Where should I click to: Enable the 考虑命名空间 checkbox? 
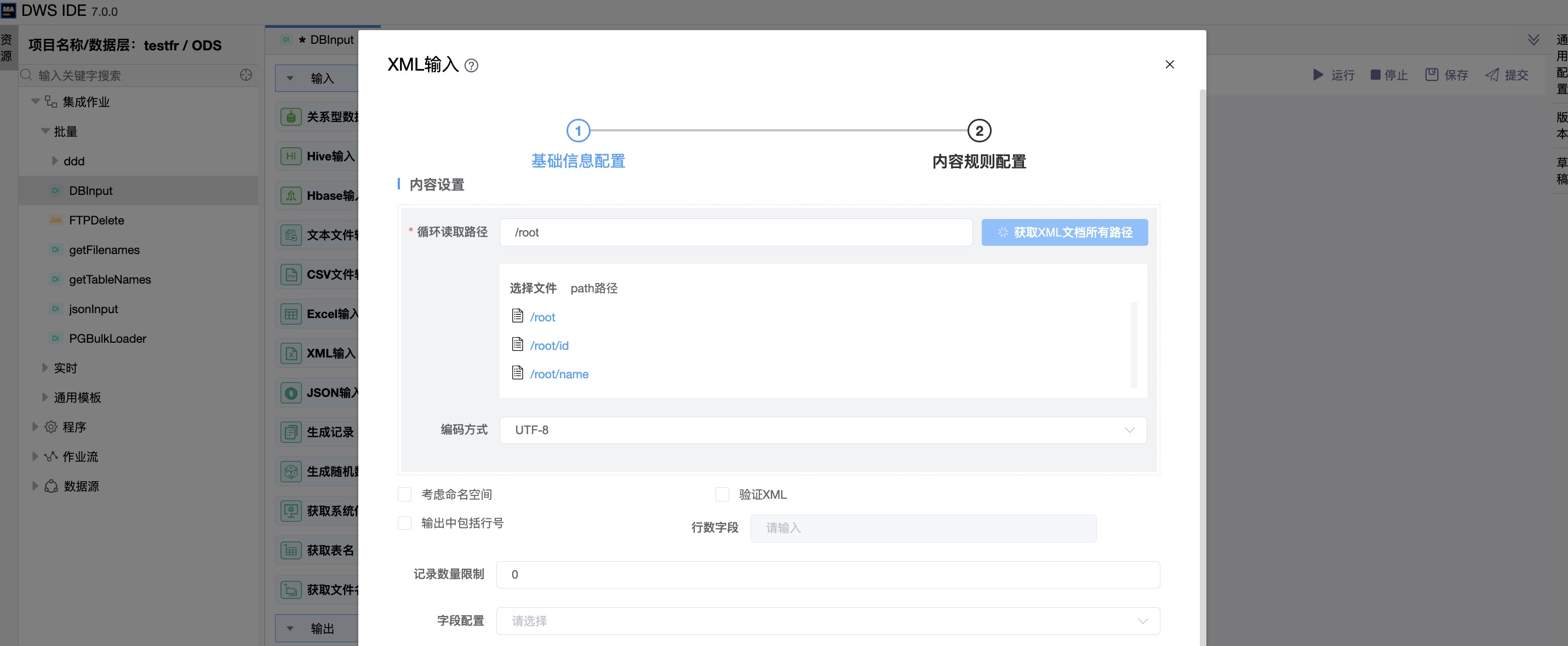[x=405, y=494]
